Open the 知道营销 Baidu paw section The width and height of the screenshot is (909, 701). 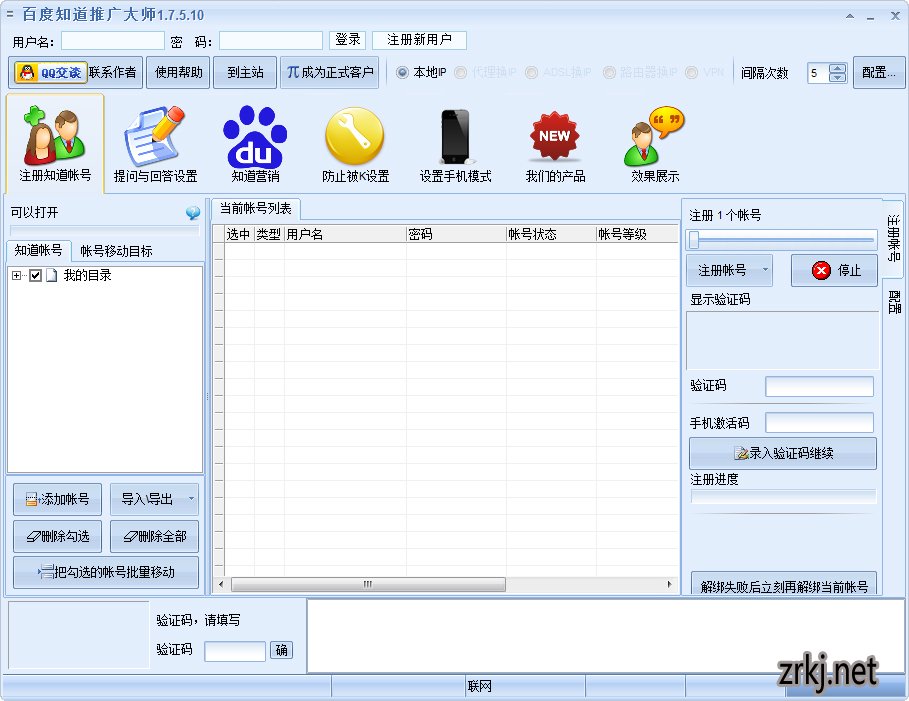255,144
